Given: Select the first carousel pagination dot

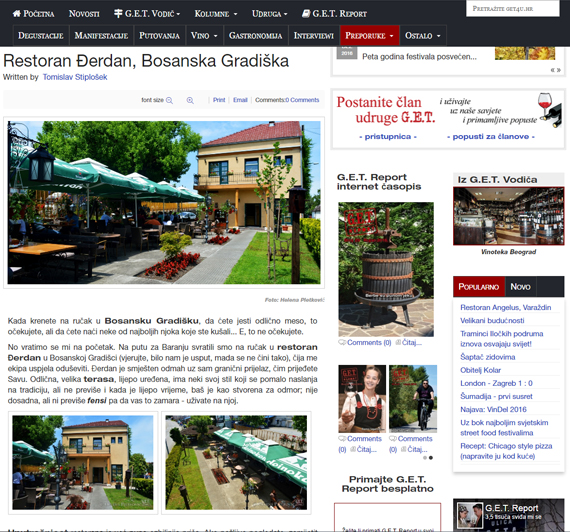Looking at the screenshot, I should point(425,458).
